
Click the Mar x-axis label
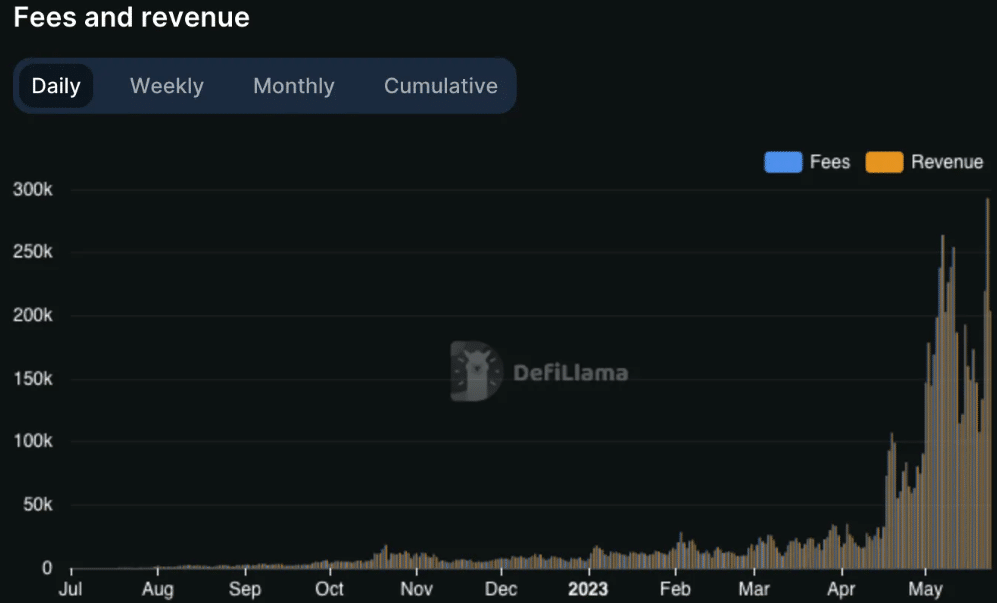click(x=754, y=589)
